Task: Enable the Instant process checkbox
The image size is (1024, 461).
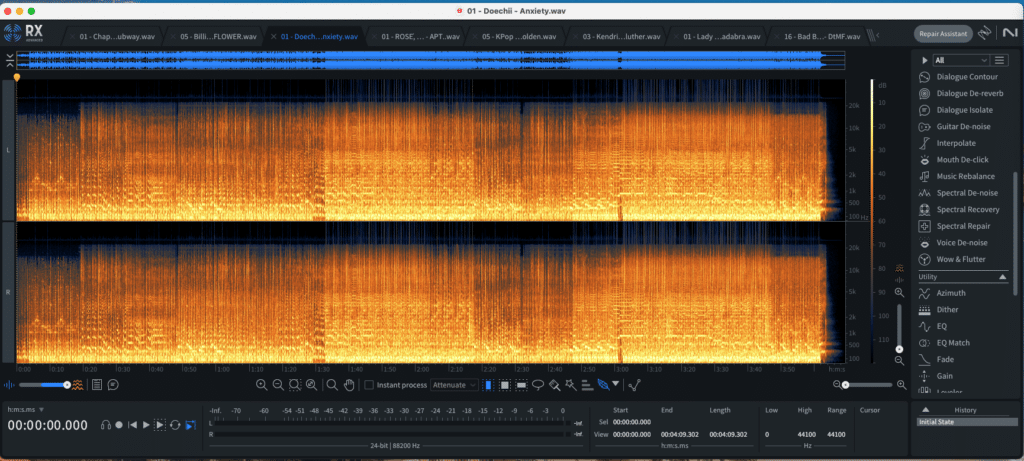Action: tap(369, 385)
